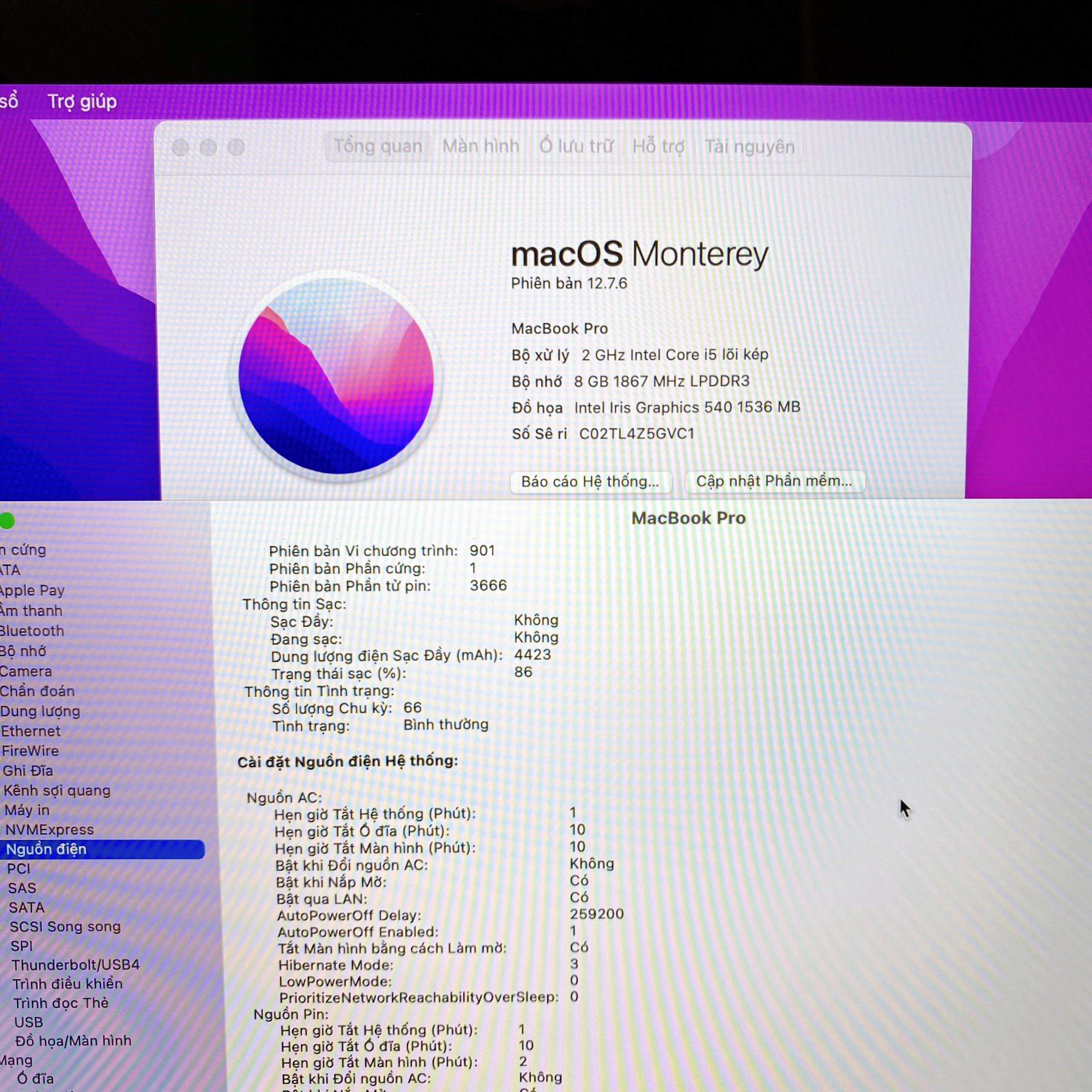Select SPI in the sidebar
Viewport: 1092px width, 1092px height.
click(x=21, y=946)
